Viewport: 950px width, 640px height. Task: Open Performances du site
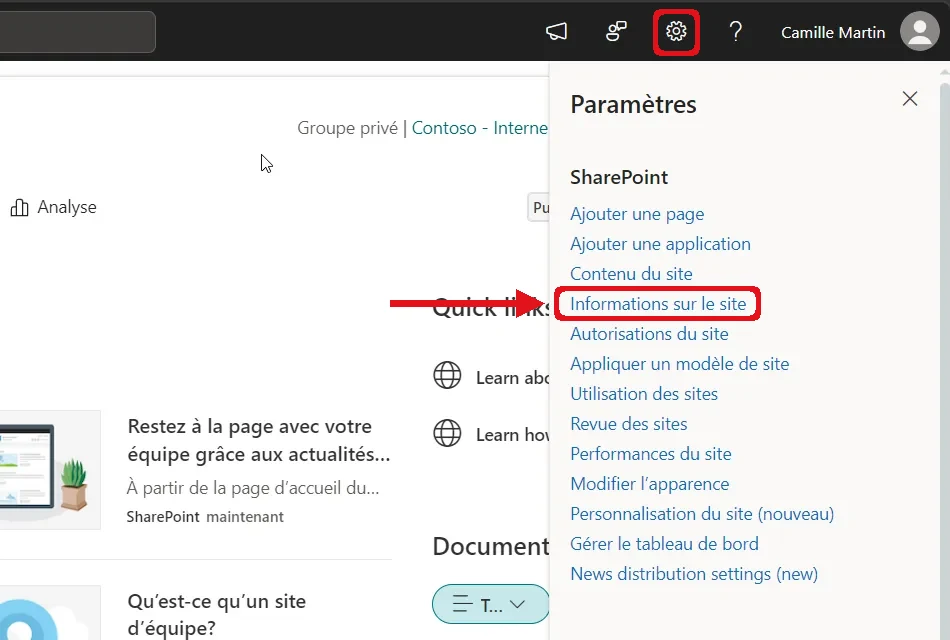tap(651, 454)
